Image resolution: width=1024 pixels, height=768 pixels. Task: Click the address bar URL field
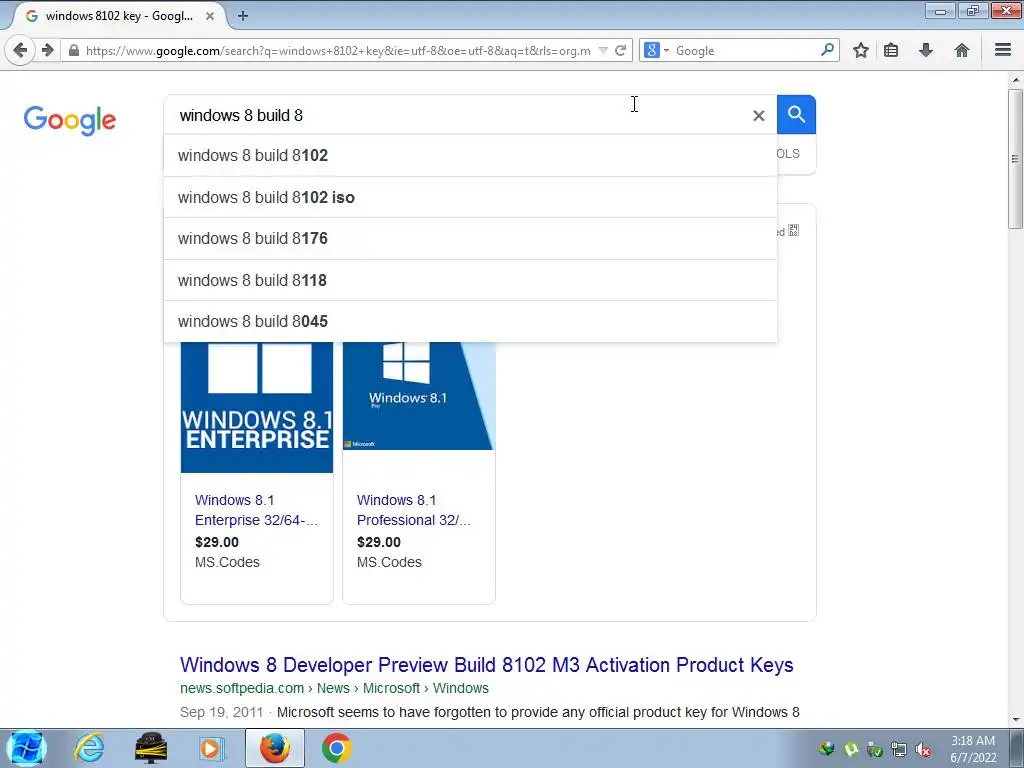[338, 50]
